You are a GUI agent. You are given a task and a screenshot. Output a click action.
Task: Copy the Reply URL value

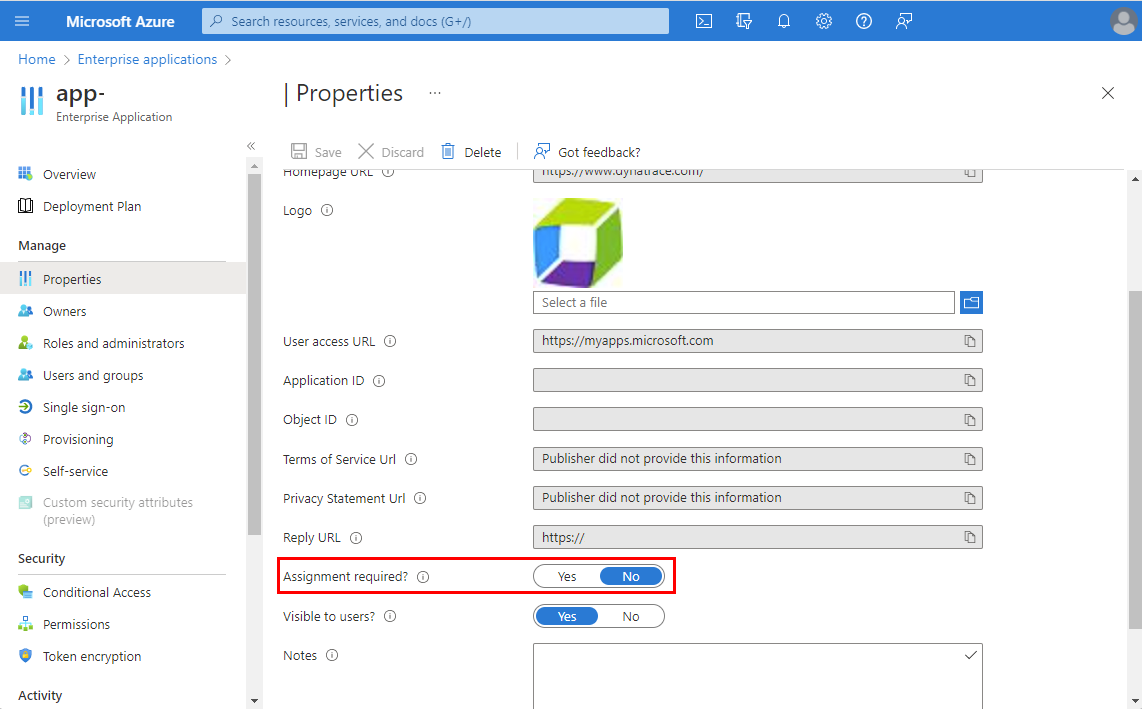click(x=970, y=537)
